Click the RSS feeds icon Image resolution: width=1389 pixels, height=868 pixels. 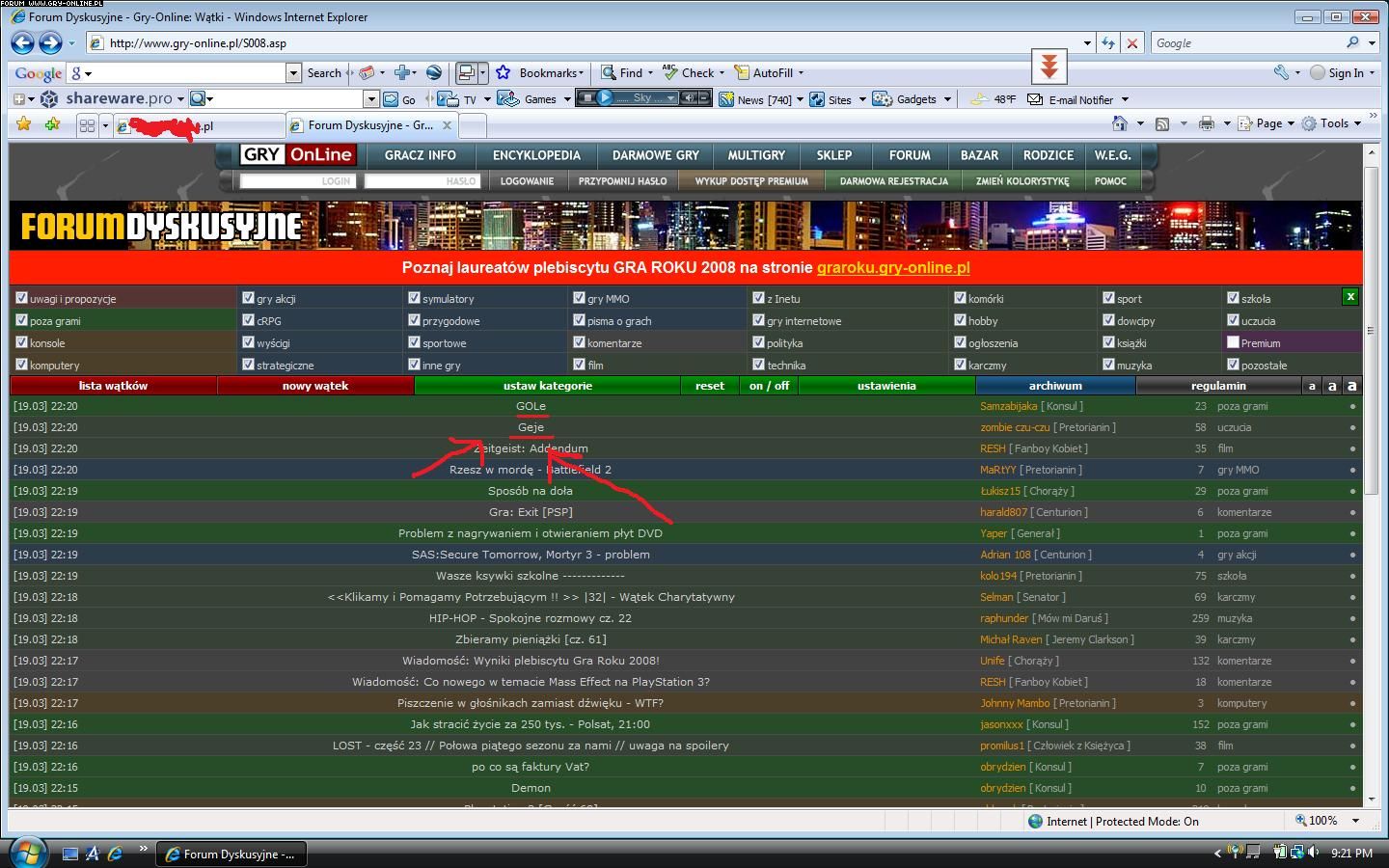(1162, 123)
